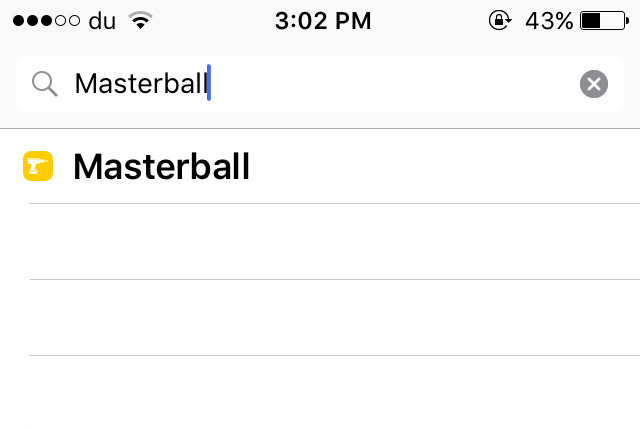The width and height of the screenshot is (640, 429).
Task: Click the magnifying glass search icon
Action: coord(44,84)
